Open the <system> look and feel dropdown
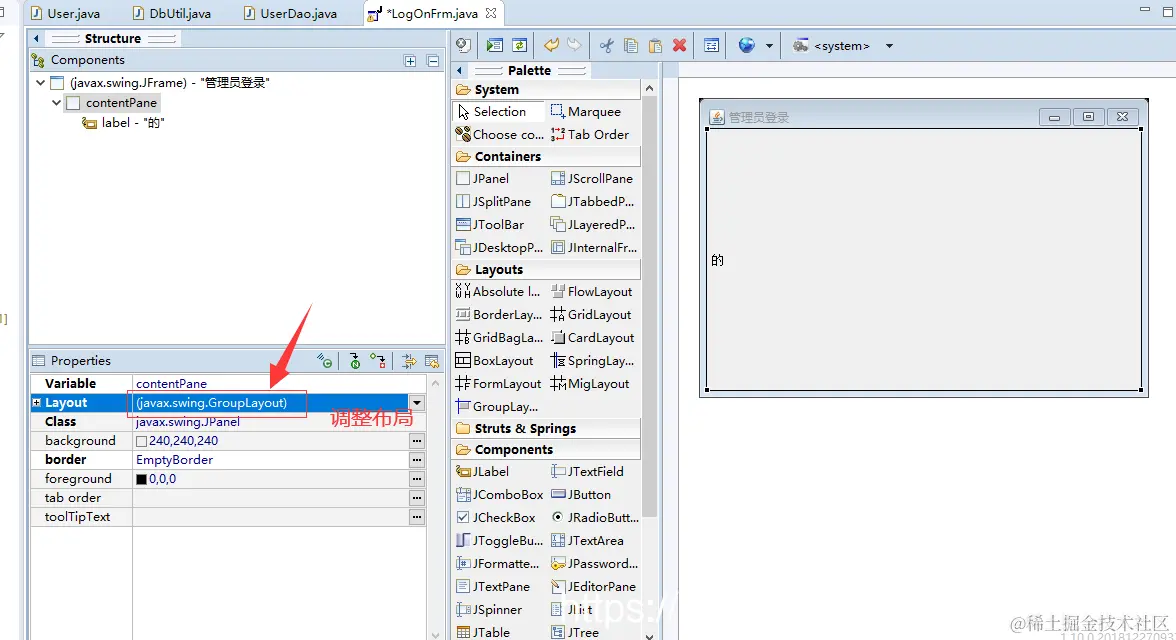Viewport: 1176px width, 640px height. click(x=889, y=46)
